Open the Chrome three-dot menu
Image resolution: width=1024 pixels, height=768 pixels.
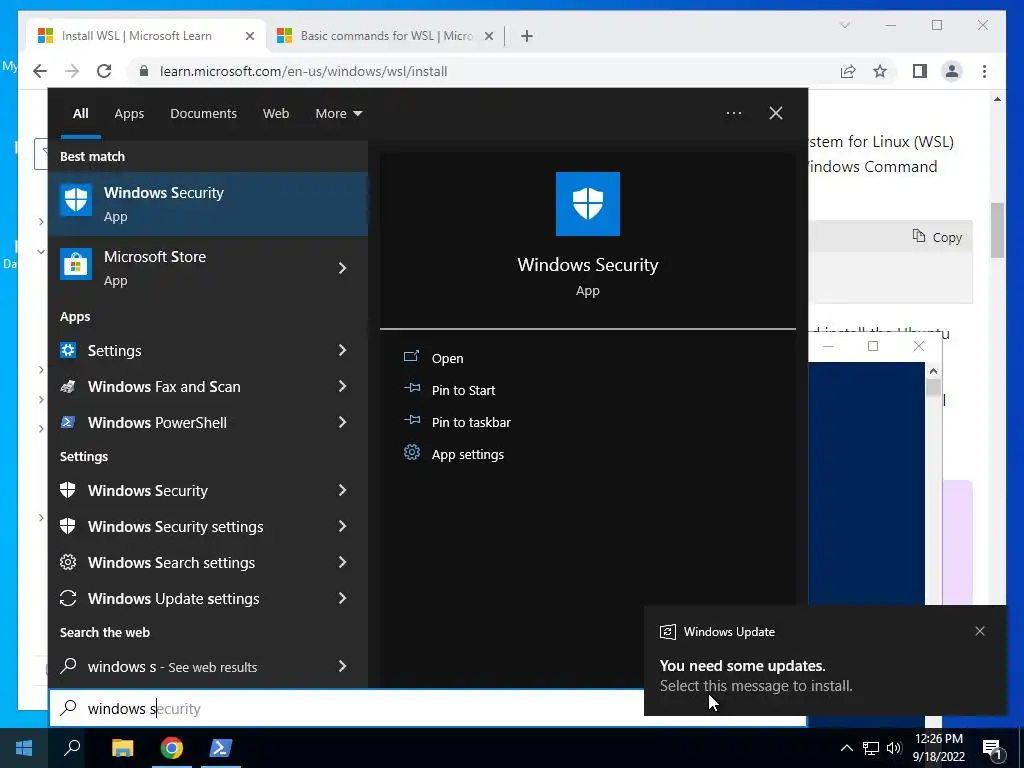[984, 71]
